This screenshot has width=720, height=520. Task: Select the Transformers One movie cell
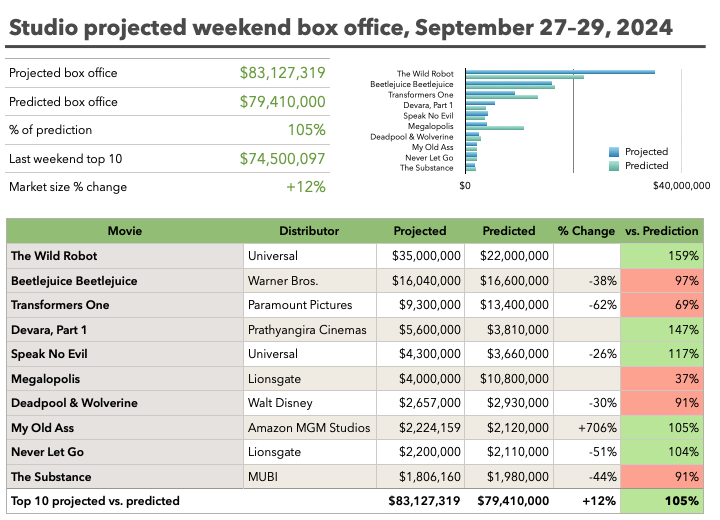tap(125, 305)
